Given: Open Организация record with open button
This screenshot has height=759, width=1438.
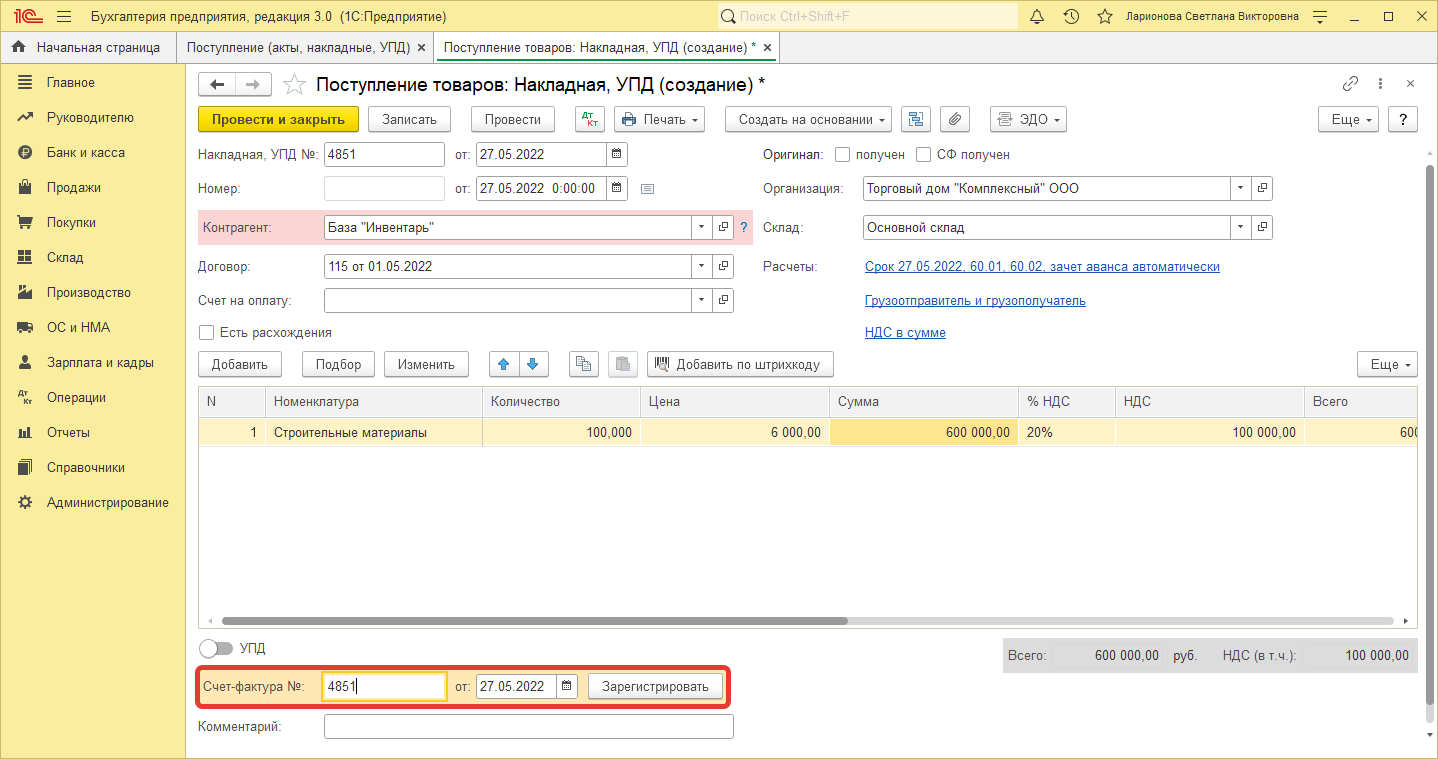Looking at the screenshot, I should click(x=1262, y=188).
